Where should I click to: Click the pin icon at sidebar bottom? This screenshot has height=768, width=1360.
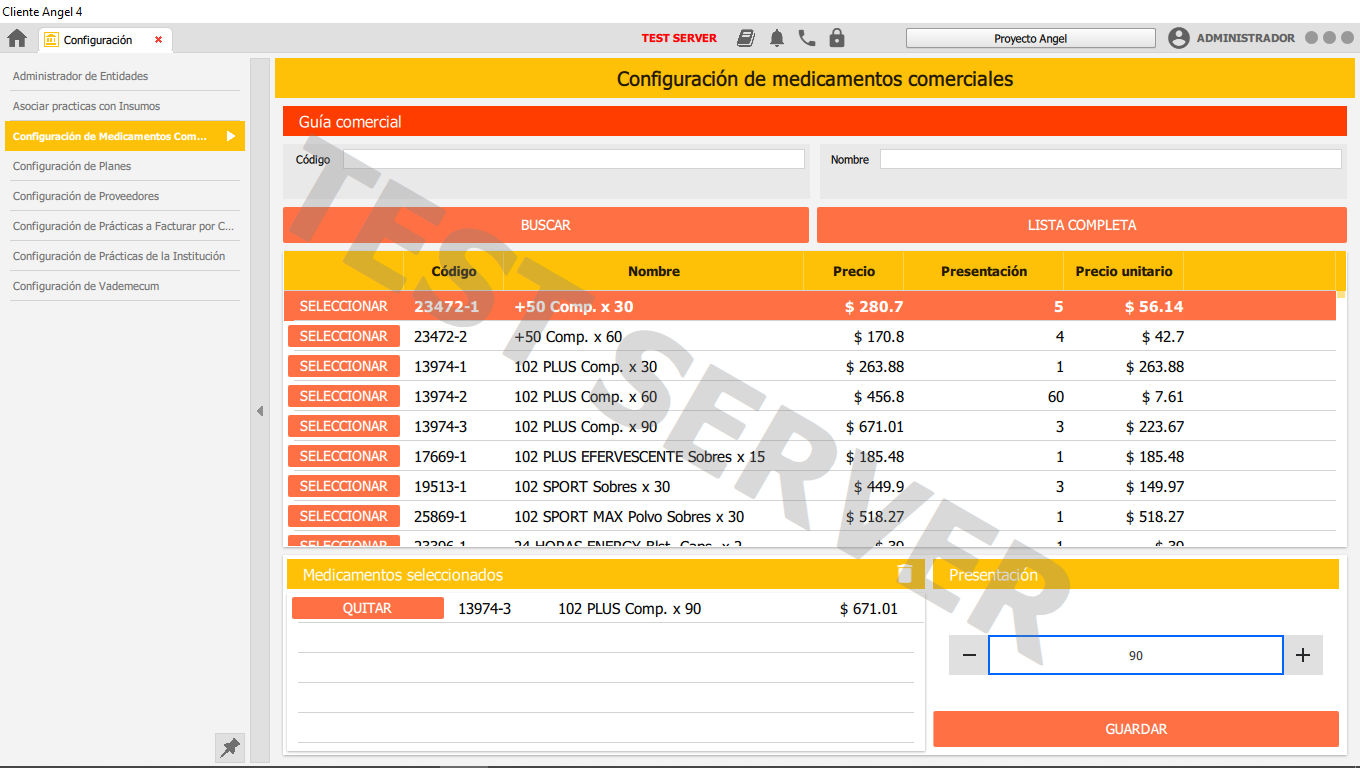point(230,747)
